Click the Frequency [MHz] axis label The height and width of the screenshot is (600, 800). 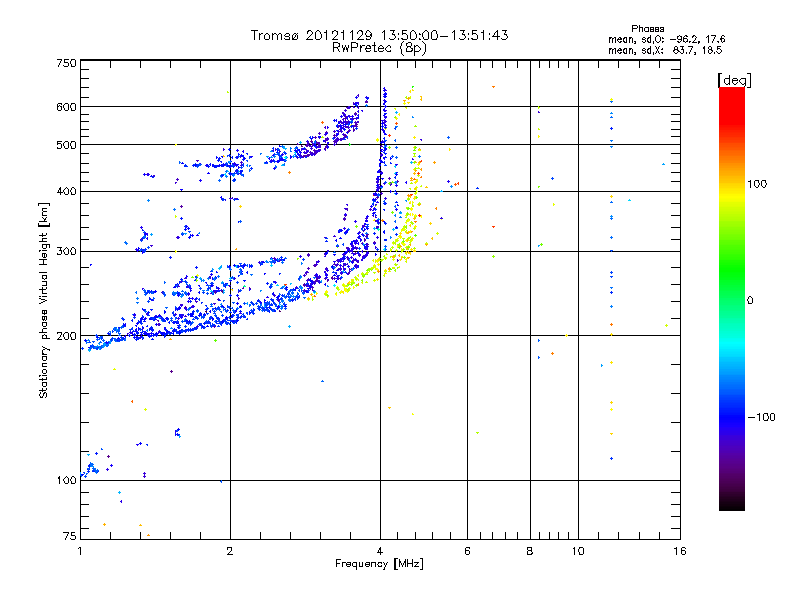pos(379,565)
